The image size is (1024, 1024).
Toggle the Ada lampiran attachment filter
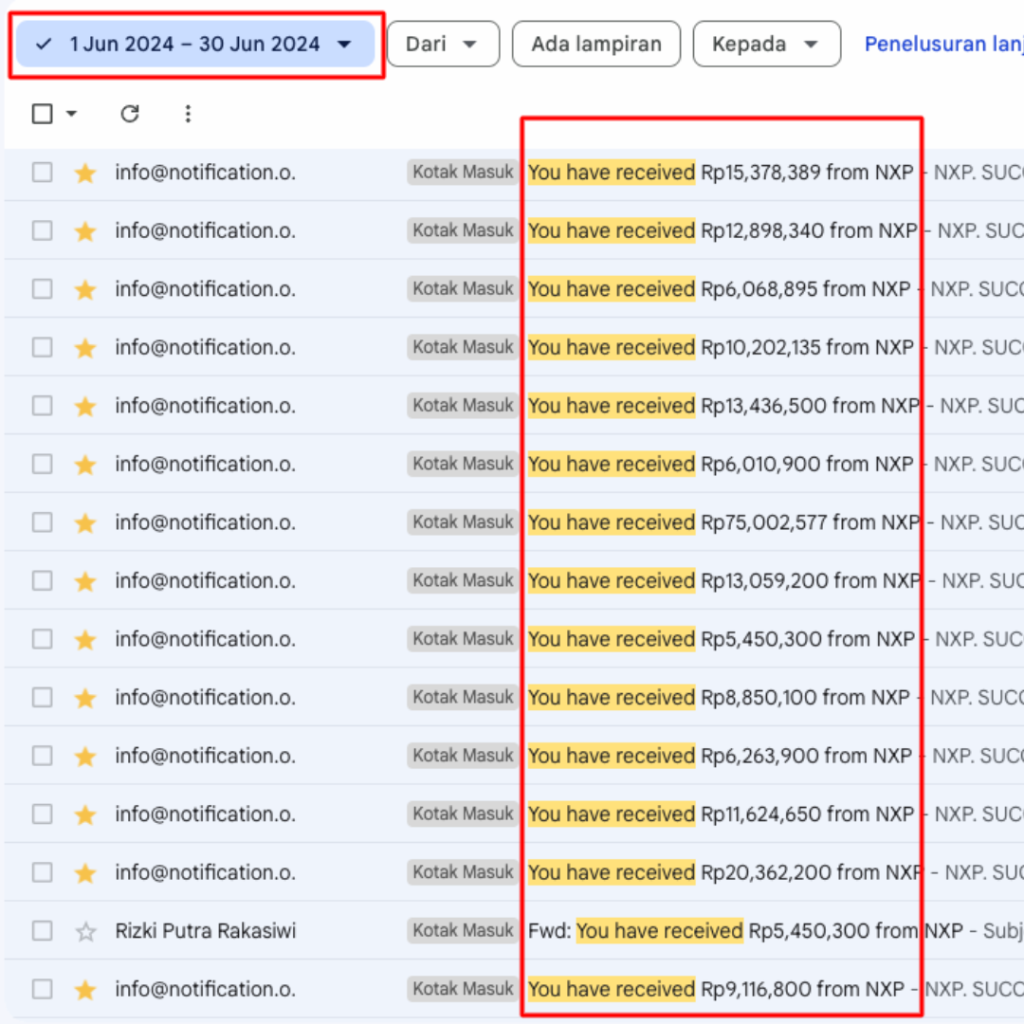pyautogui.click(x=596, y=44)
